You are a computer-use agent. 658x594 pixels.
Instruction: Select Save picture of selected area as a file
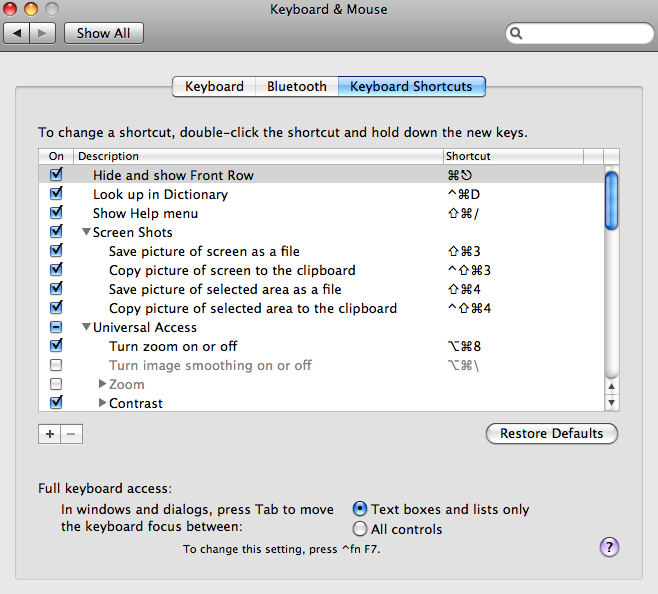(x=225, y=289)
